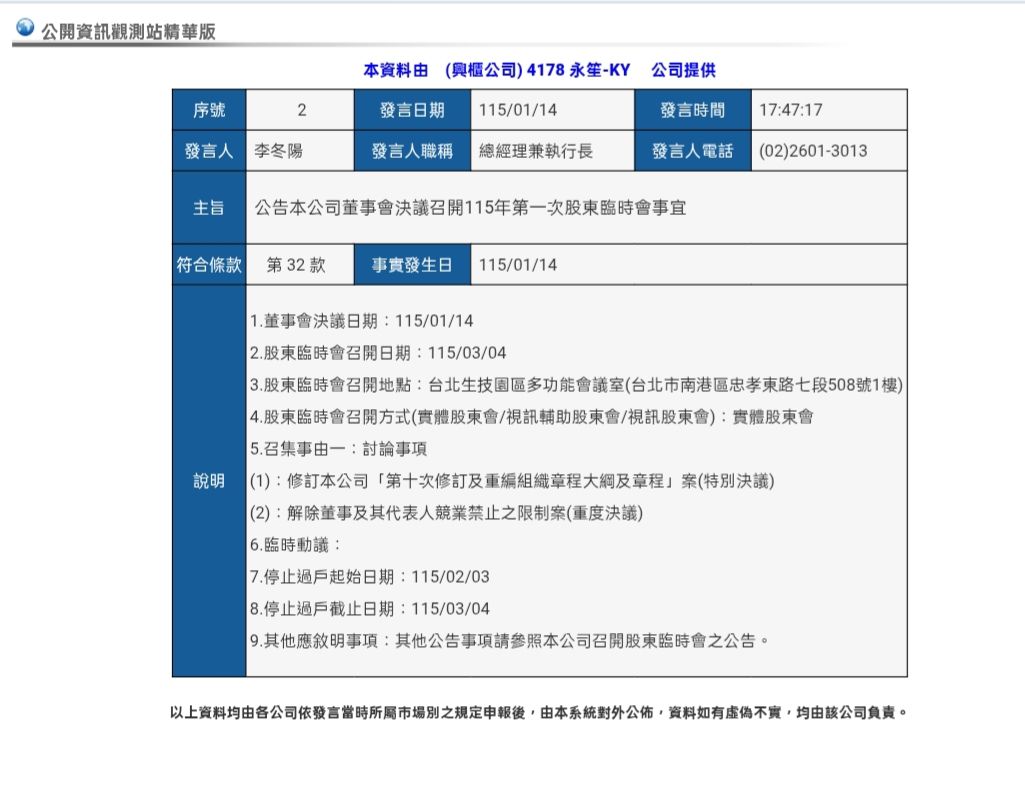Select line 3 with the meeting location 台北生技園區

[x=576, y=385]
